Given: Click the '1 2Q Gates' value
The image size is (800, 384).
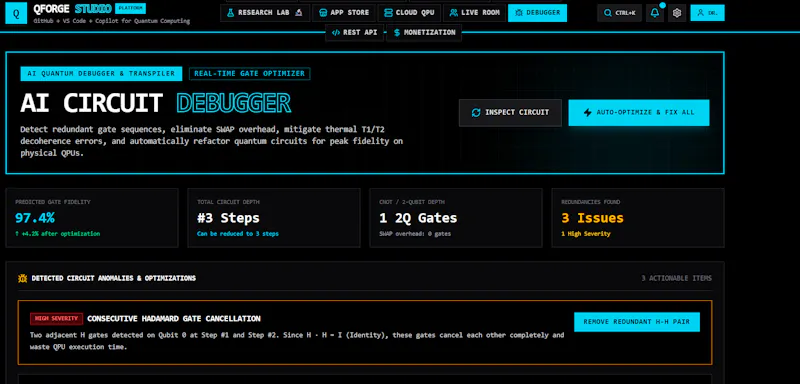Looking at the screenshot, I should [418, 218].
